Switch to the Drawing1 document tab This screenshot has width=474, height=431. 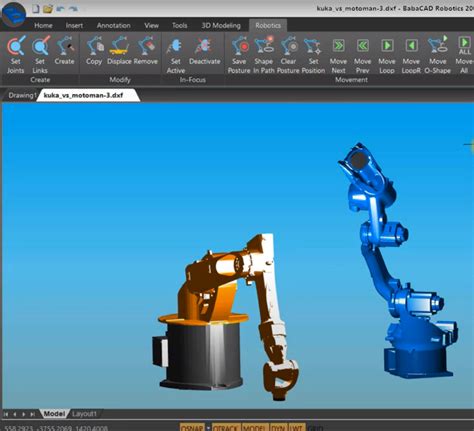pos(21,95)
